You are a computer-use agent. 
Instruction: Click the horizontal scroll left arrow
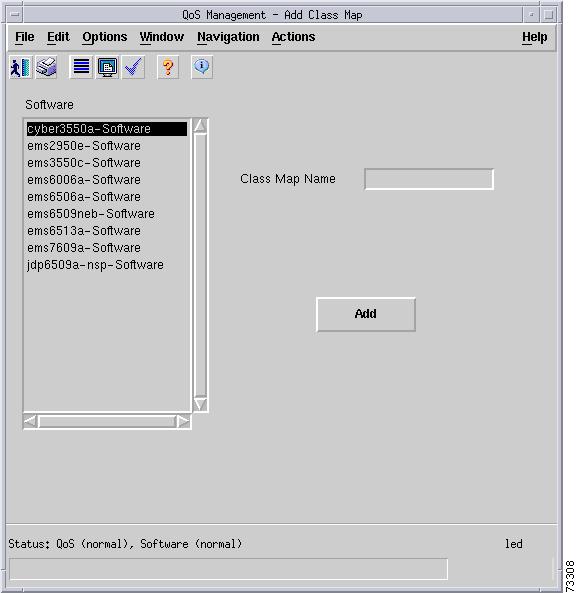(x=30, y=421)
